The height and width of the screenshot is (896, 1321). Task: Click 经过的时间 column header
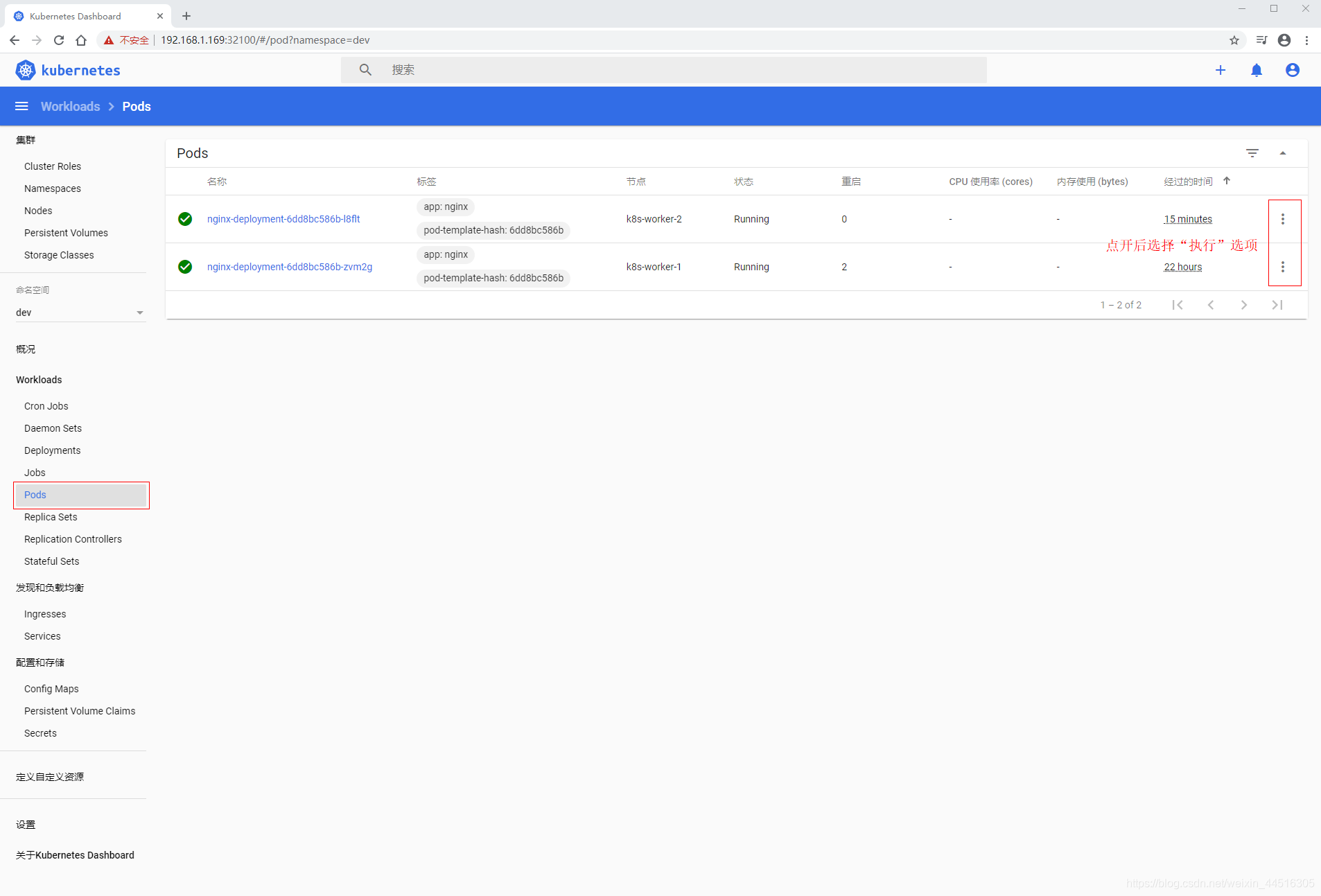point(1188,182)
